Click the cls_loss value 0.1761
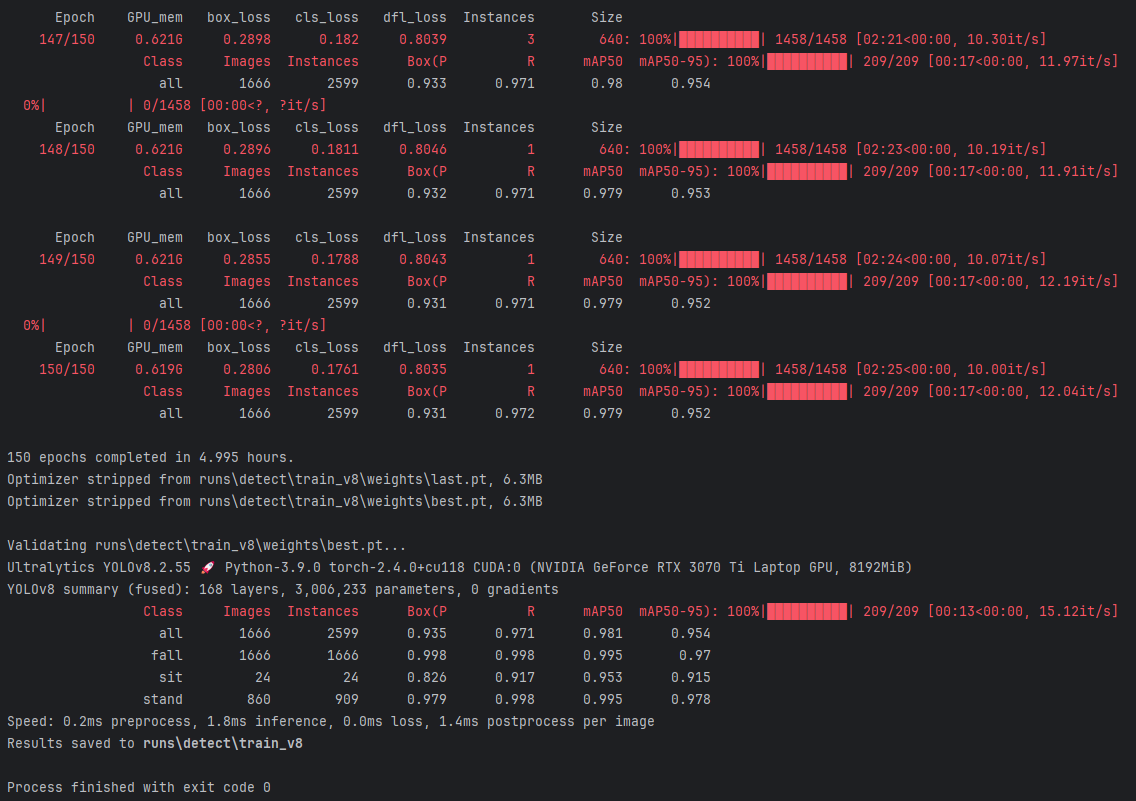The height and width of the screenshot is (801, 1136). click(335, 369)
